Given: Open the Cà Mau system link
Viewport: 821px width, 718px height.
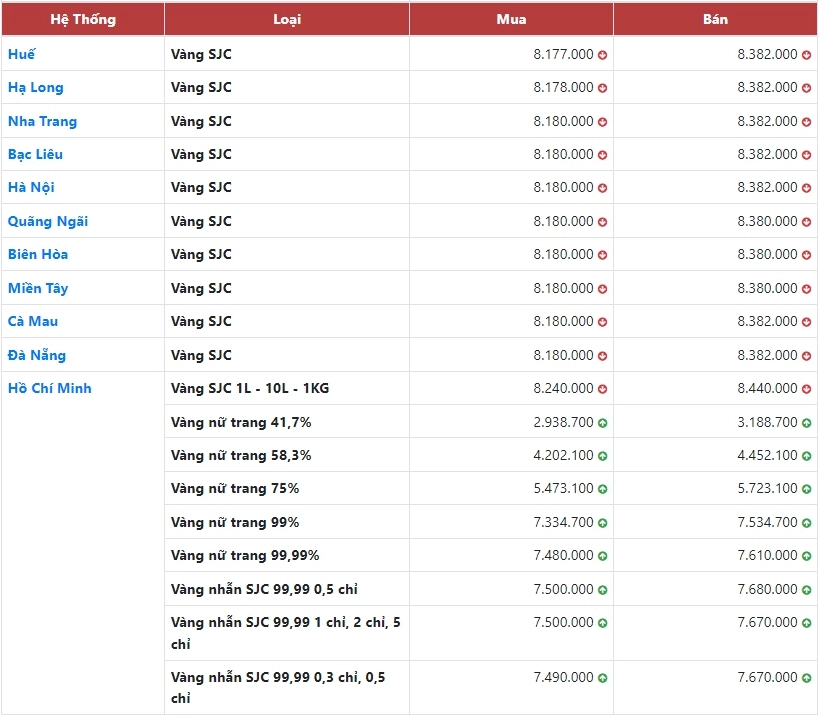Looking at the screenshot, I should (32, 322).
